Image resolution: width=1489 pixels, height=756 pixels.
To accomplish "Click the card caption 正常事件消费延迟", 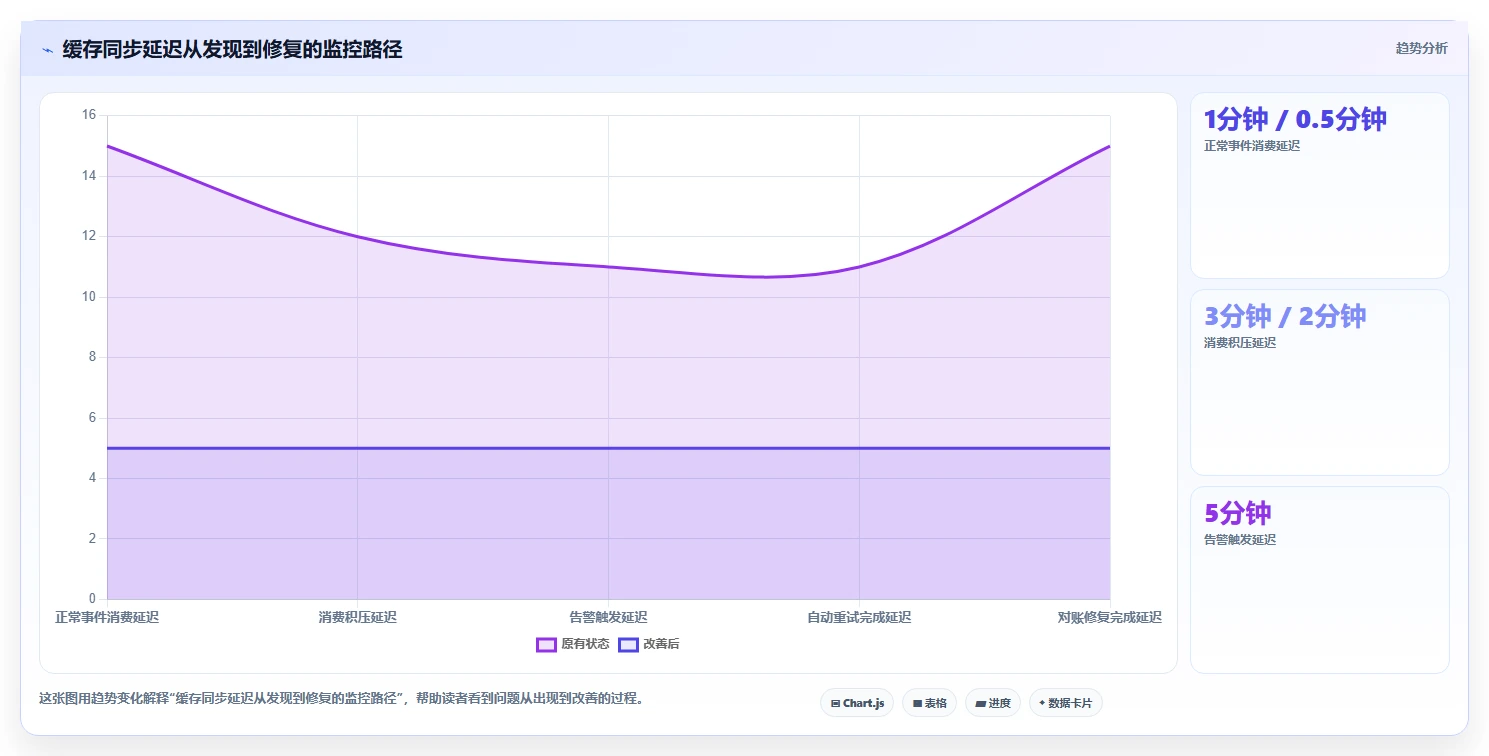I will [x=1252, y=145].
